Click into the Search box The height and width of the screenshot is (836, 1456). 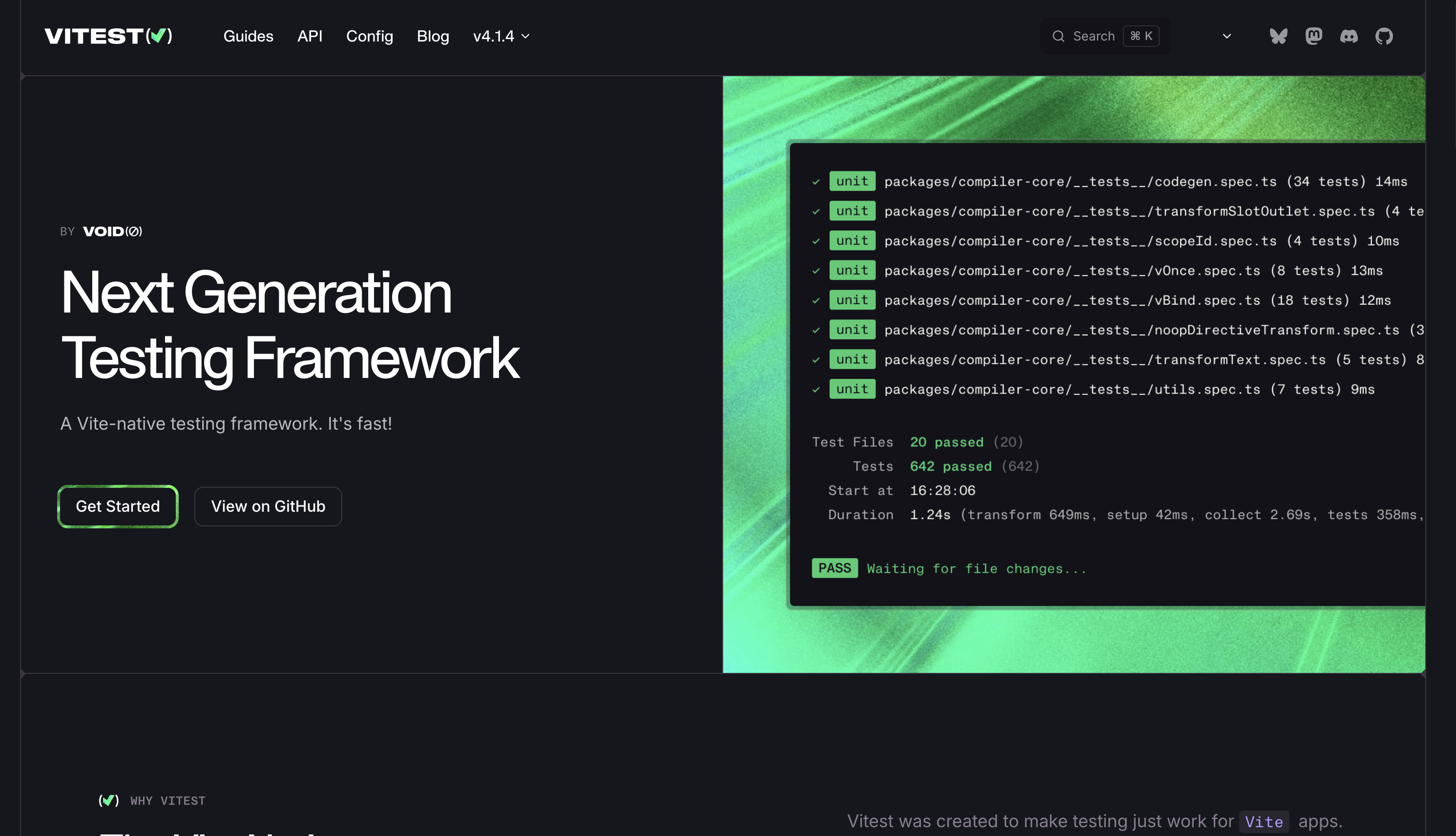pos(1093,36)
